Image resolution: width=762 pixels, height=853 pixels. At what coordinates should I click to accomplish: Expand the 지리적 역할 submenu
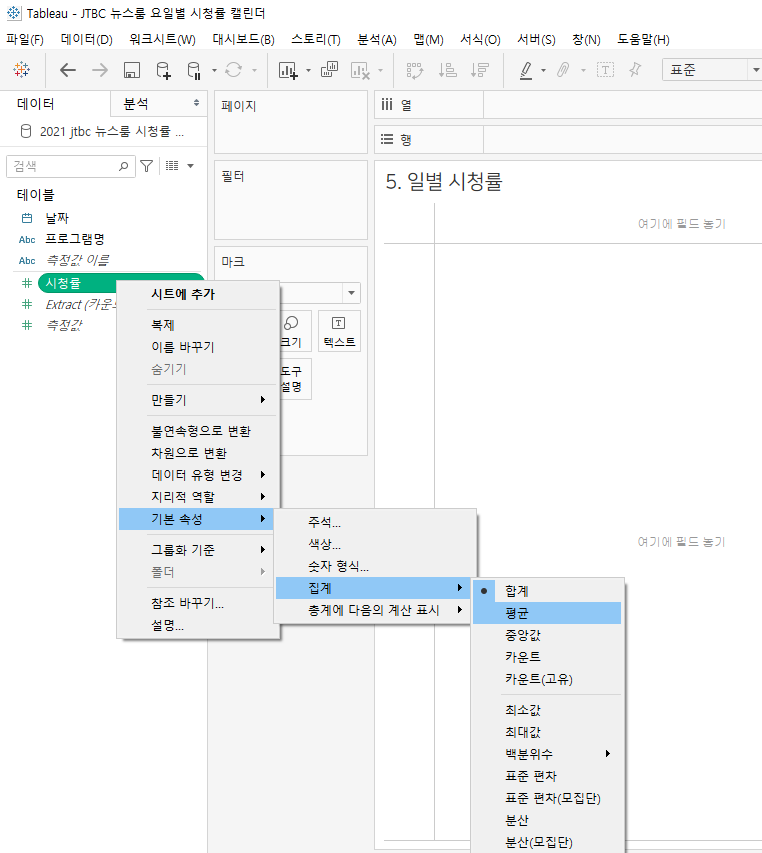point(198,497)
